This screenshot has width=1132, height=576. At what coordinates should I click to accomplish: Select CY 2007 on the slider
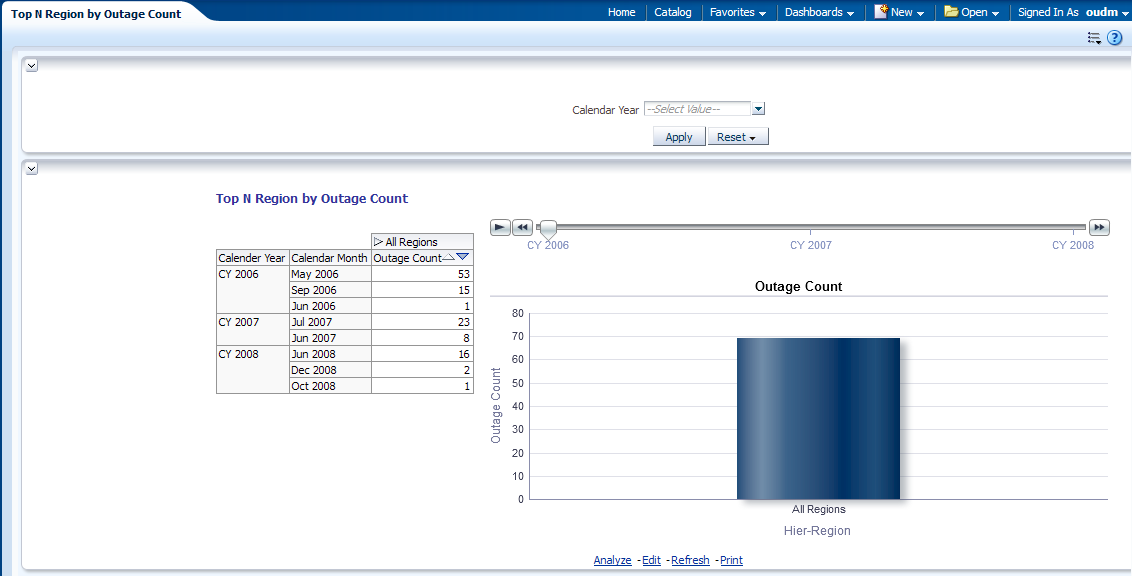811,245
